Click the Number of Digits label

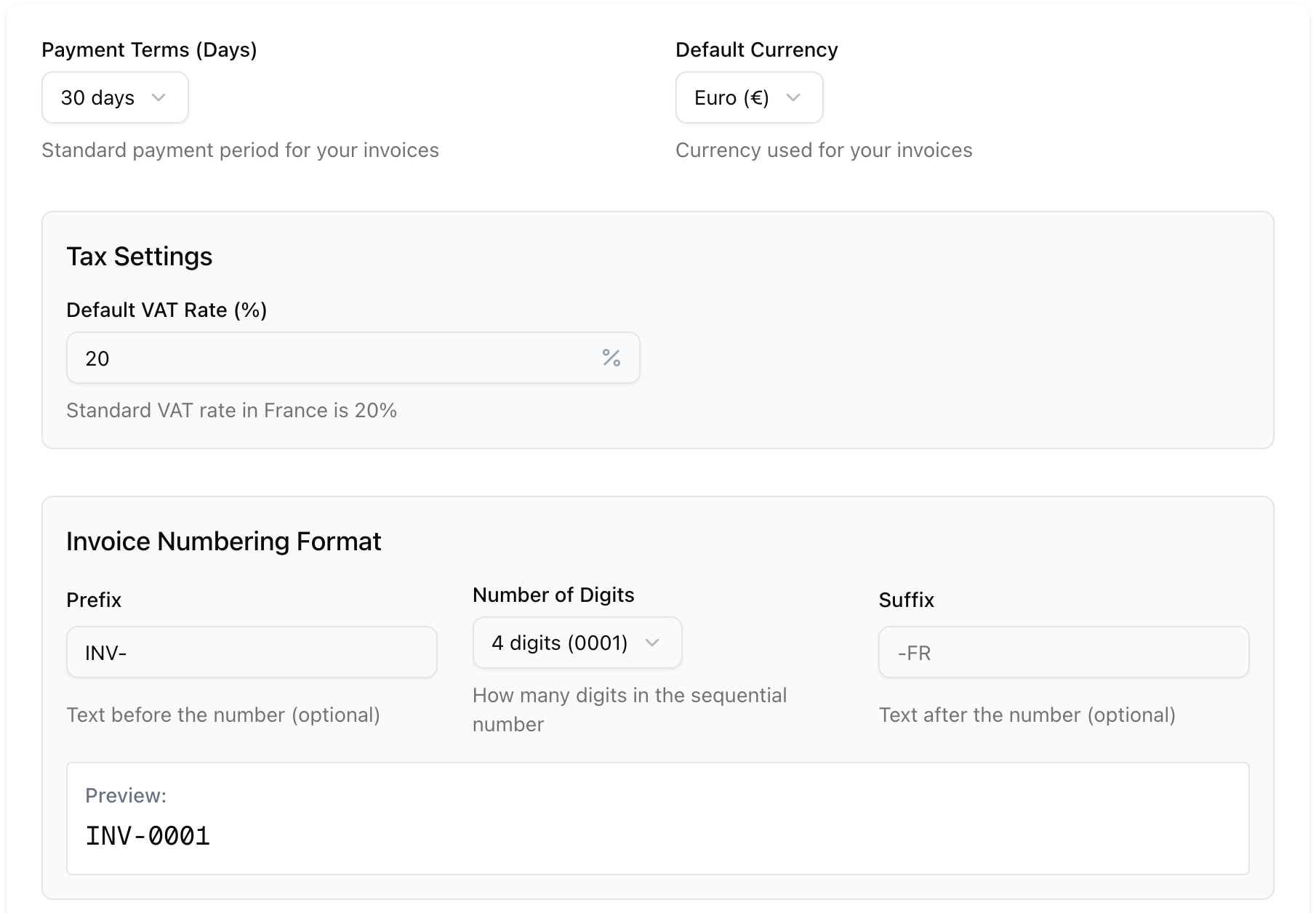pyautogui.click(x=553, y=595)
